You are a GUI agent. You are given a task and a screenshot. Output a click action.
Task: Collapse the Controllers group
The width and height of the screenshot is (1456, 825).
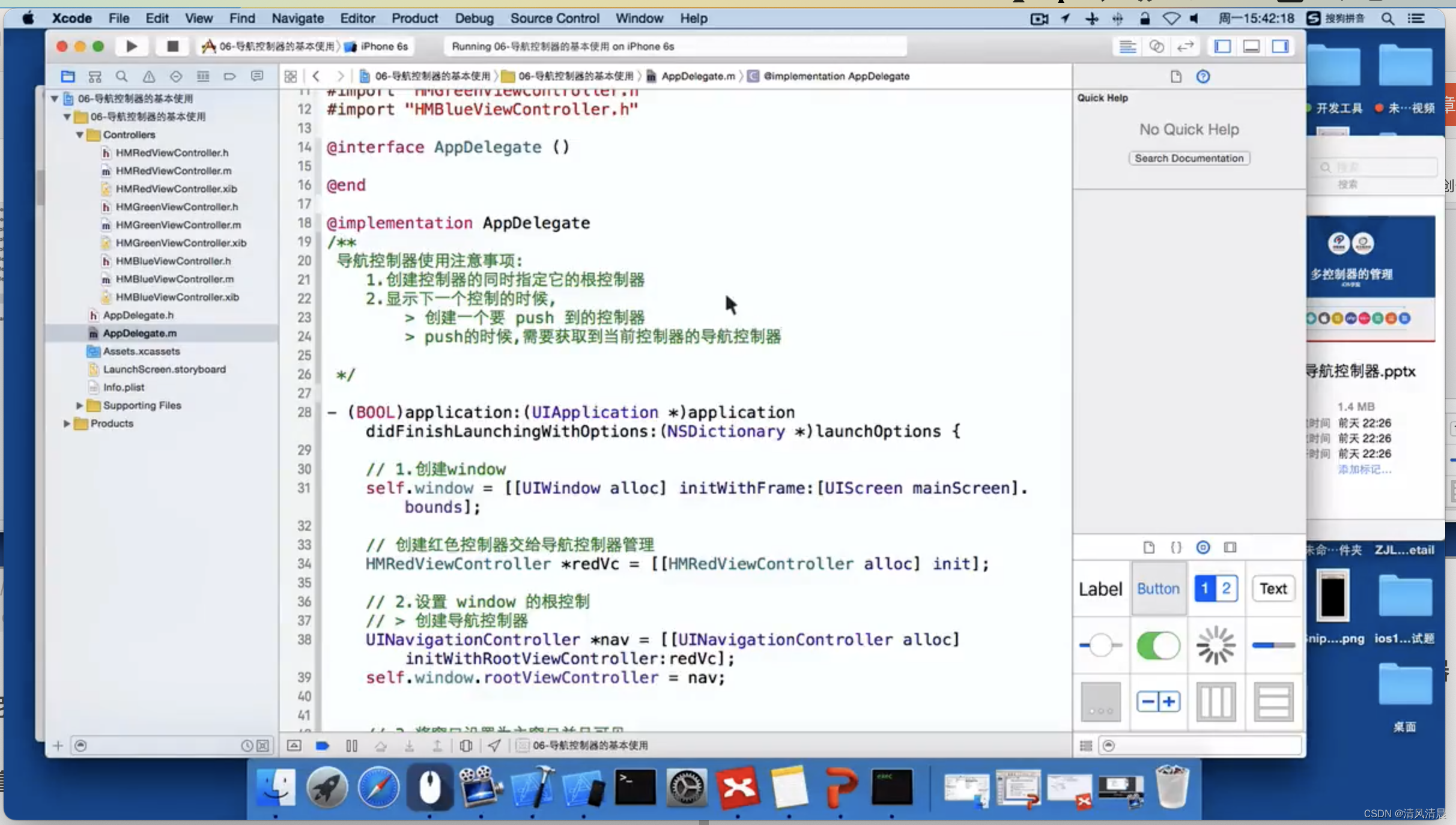(x=79, y=134)
